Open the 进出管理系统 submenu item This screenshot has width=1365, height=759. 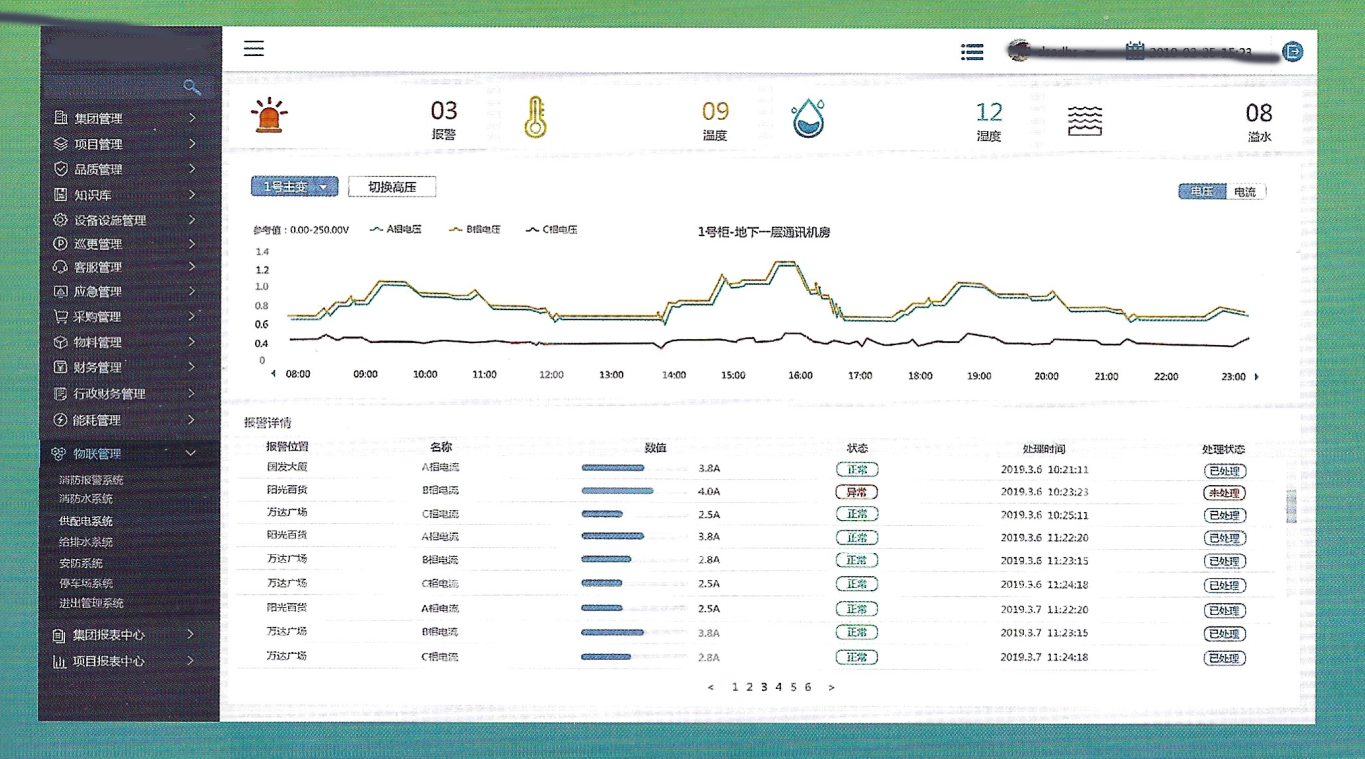point(91,603)
